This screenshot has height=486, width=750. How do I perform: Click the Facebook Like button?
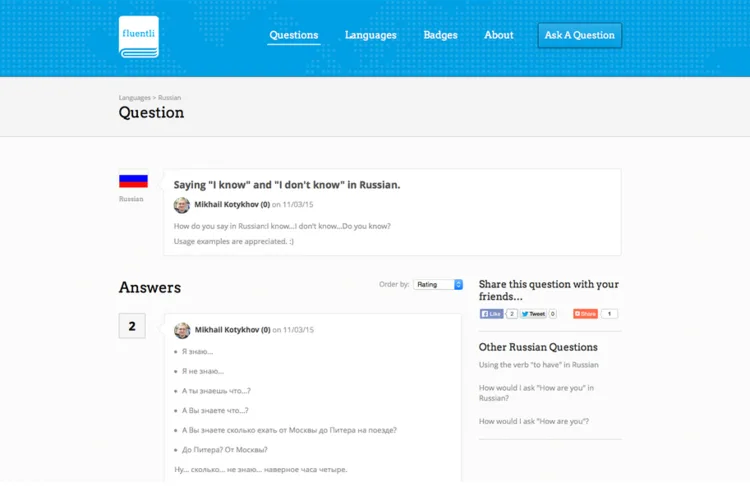(491, 314)
